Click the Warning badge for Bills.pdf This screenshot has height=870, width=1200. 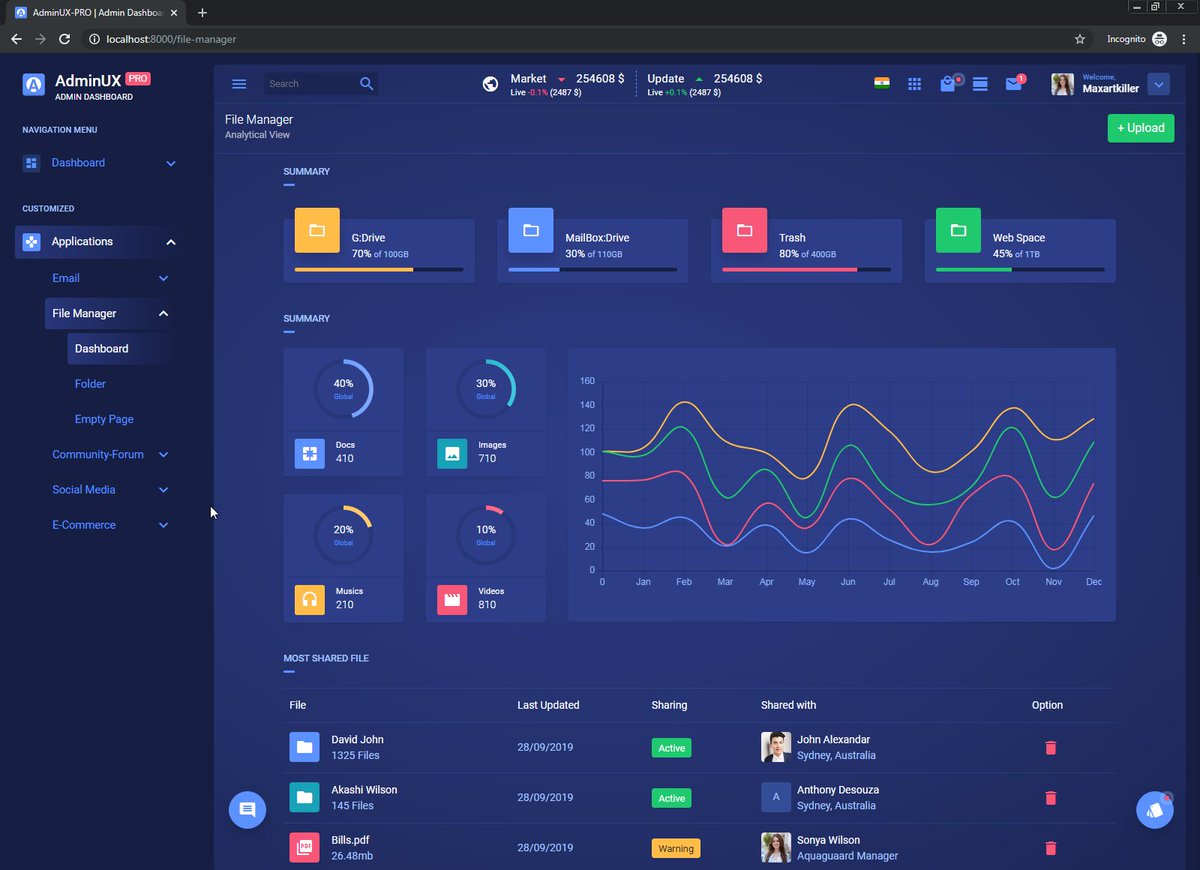tap(676, 848)
